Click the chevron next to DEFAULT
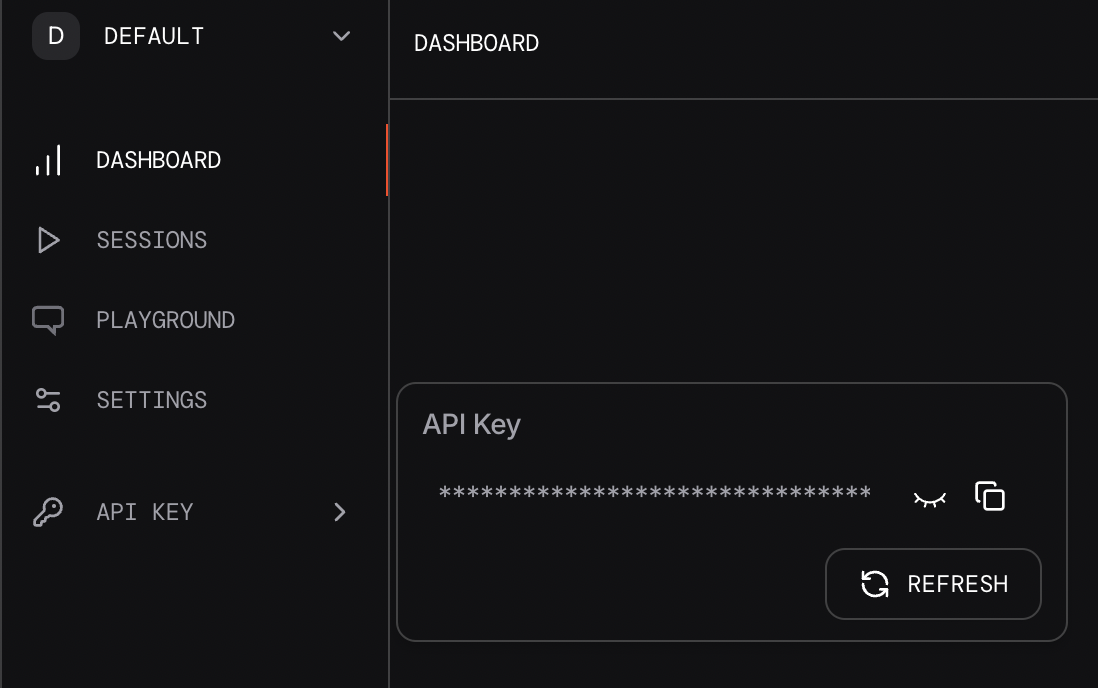Viewport: 1098px width, 688px height. pyautogui.click(x=341, y=36)
